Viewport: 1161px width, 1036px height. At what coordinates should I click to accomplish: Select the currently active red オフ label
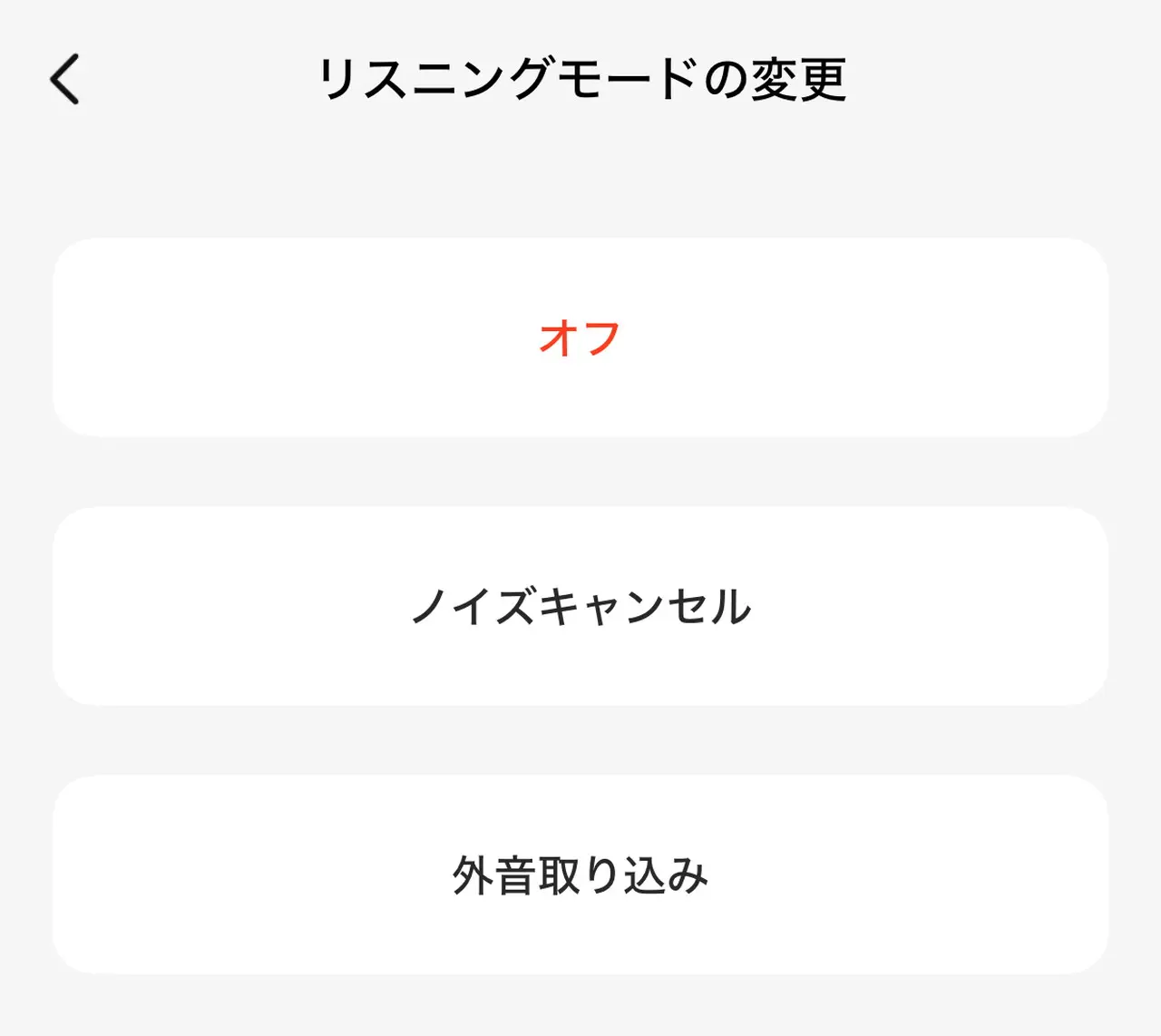(x=580, y=337)
